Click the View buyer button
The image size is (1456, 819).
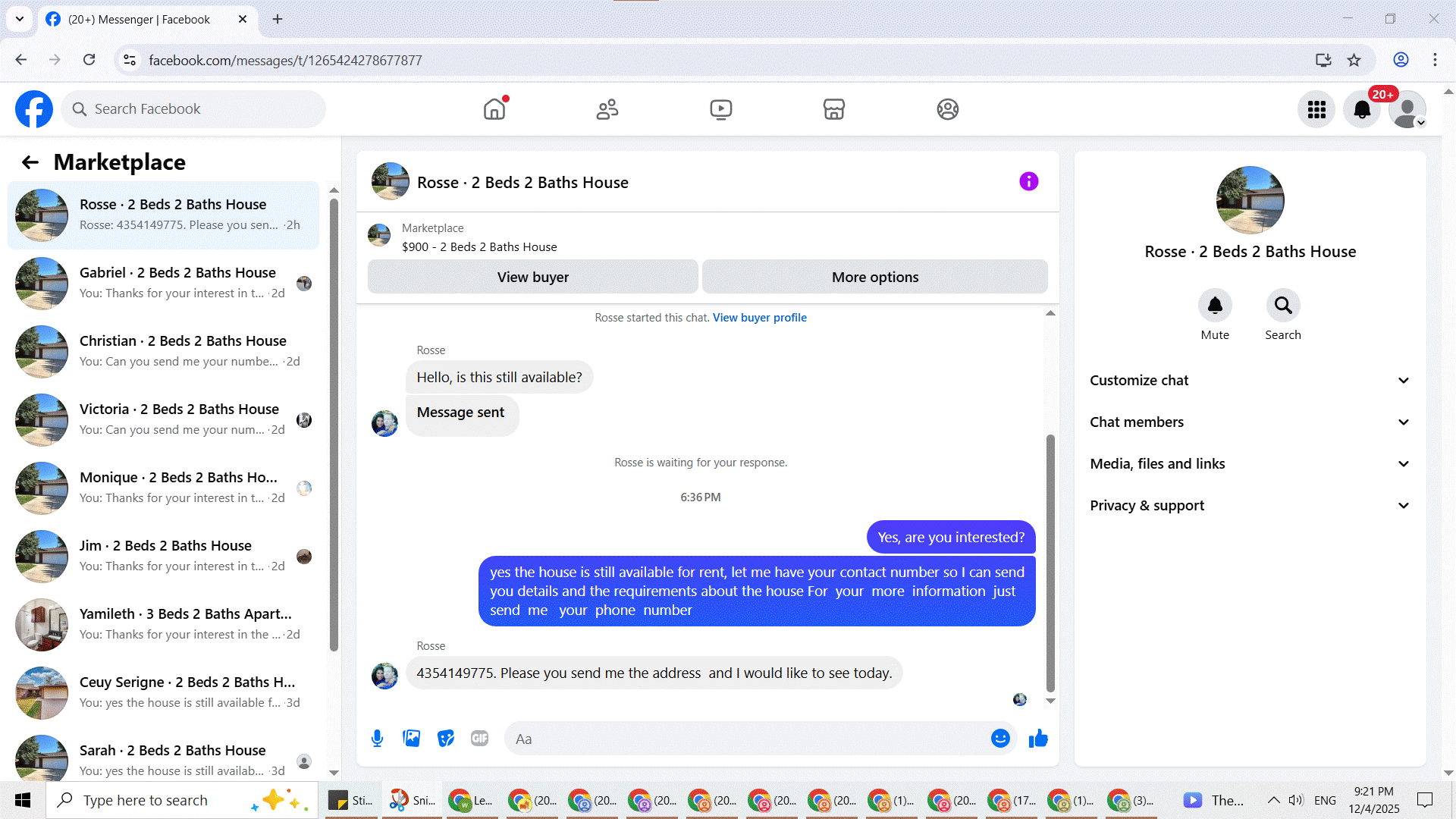532,278
